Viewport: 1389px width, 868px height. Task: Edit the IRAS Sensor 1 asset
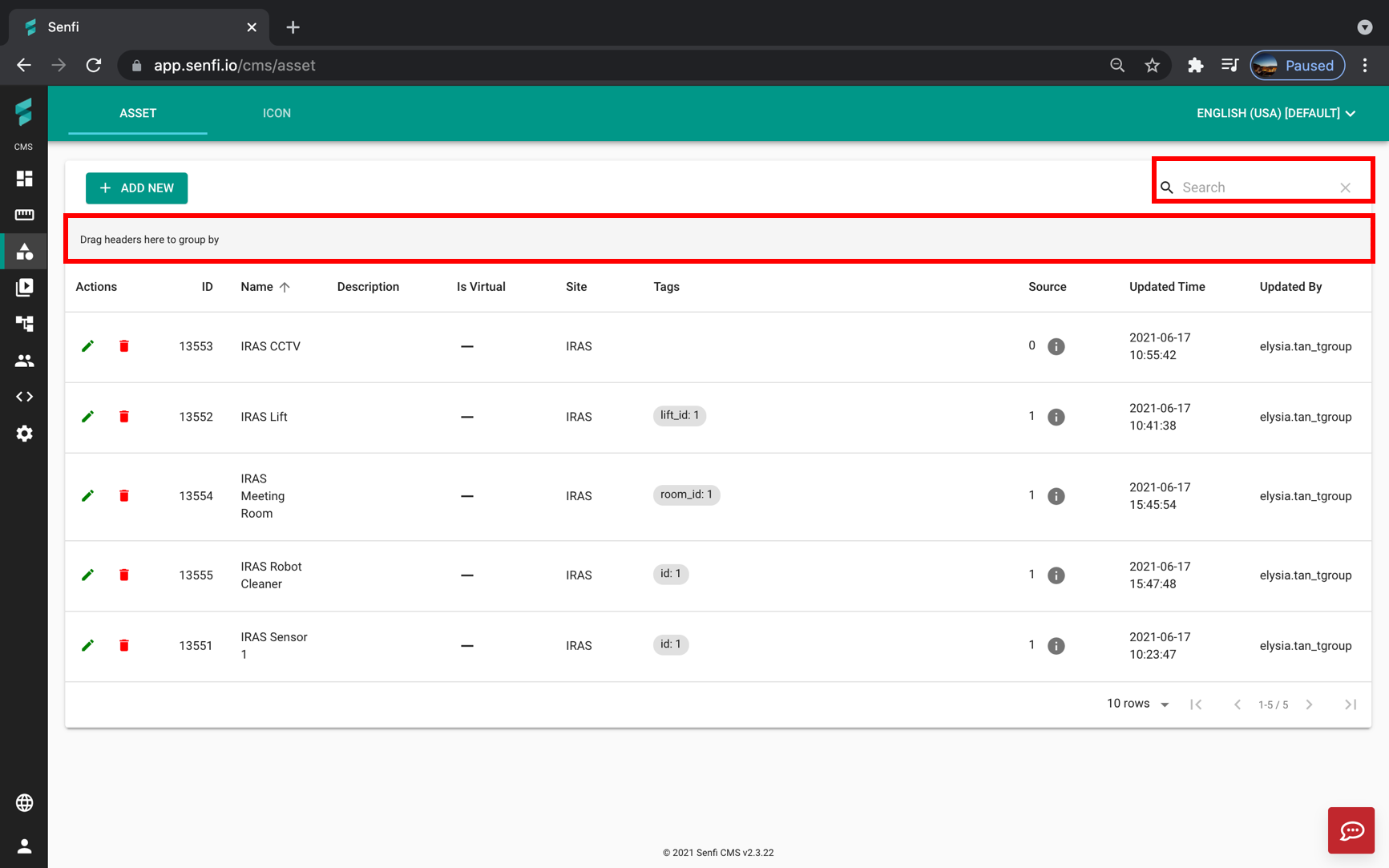(x=88, y=645)
